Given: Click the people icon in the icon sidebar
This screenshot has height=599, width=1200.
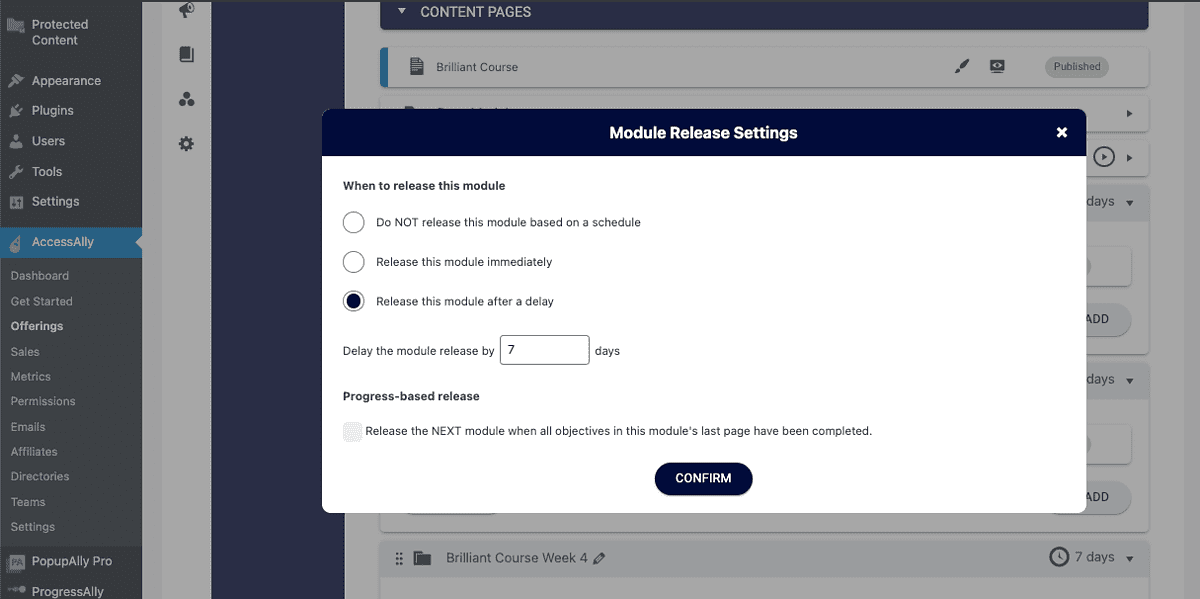Looking at the screenshot, I should 186,99.
